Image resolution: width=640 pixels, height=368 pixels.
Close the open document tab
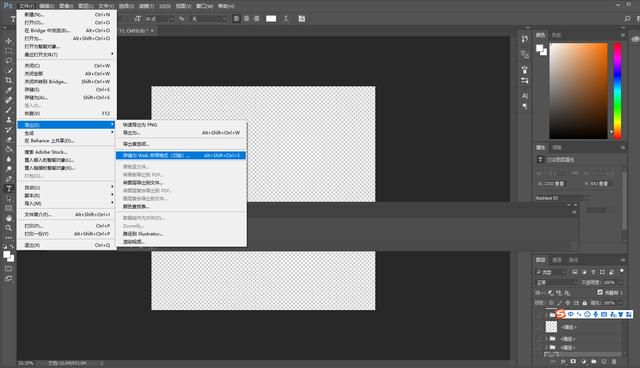(152, 31)
